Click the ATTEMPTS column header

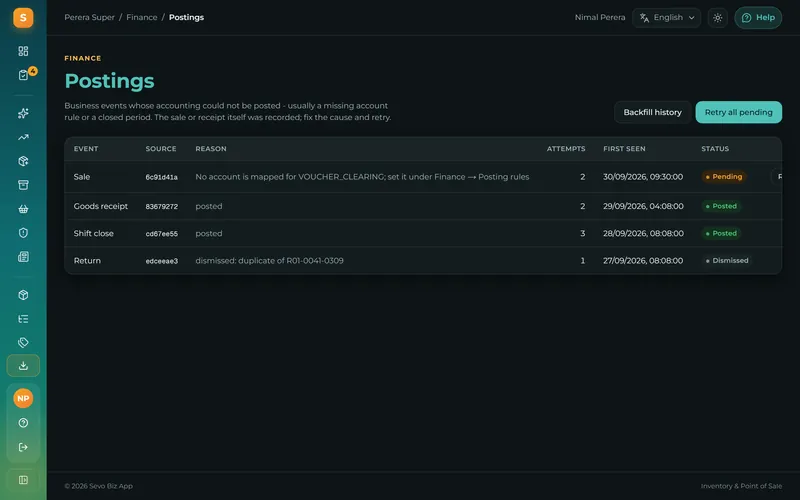[x=566, y=148]
